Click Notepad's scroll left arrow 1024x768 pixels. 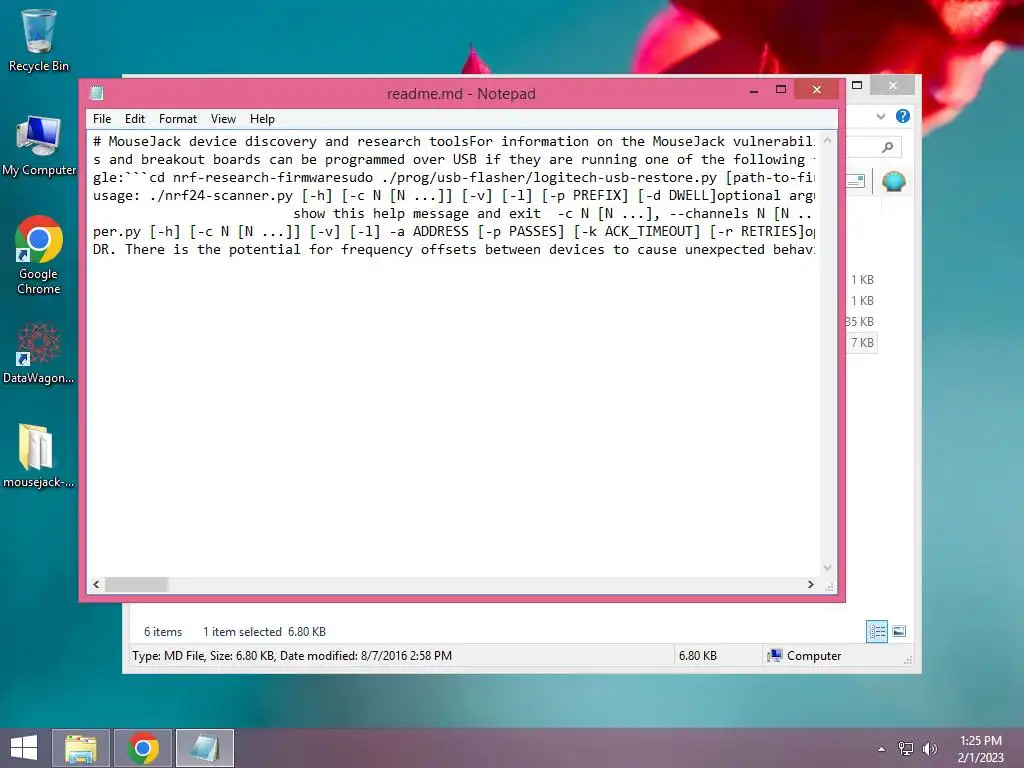click(x=96, y=584)
